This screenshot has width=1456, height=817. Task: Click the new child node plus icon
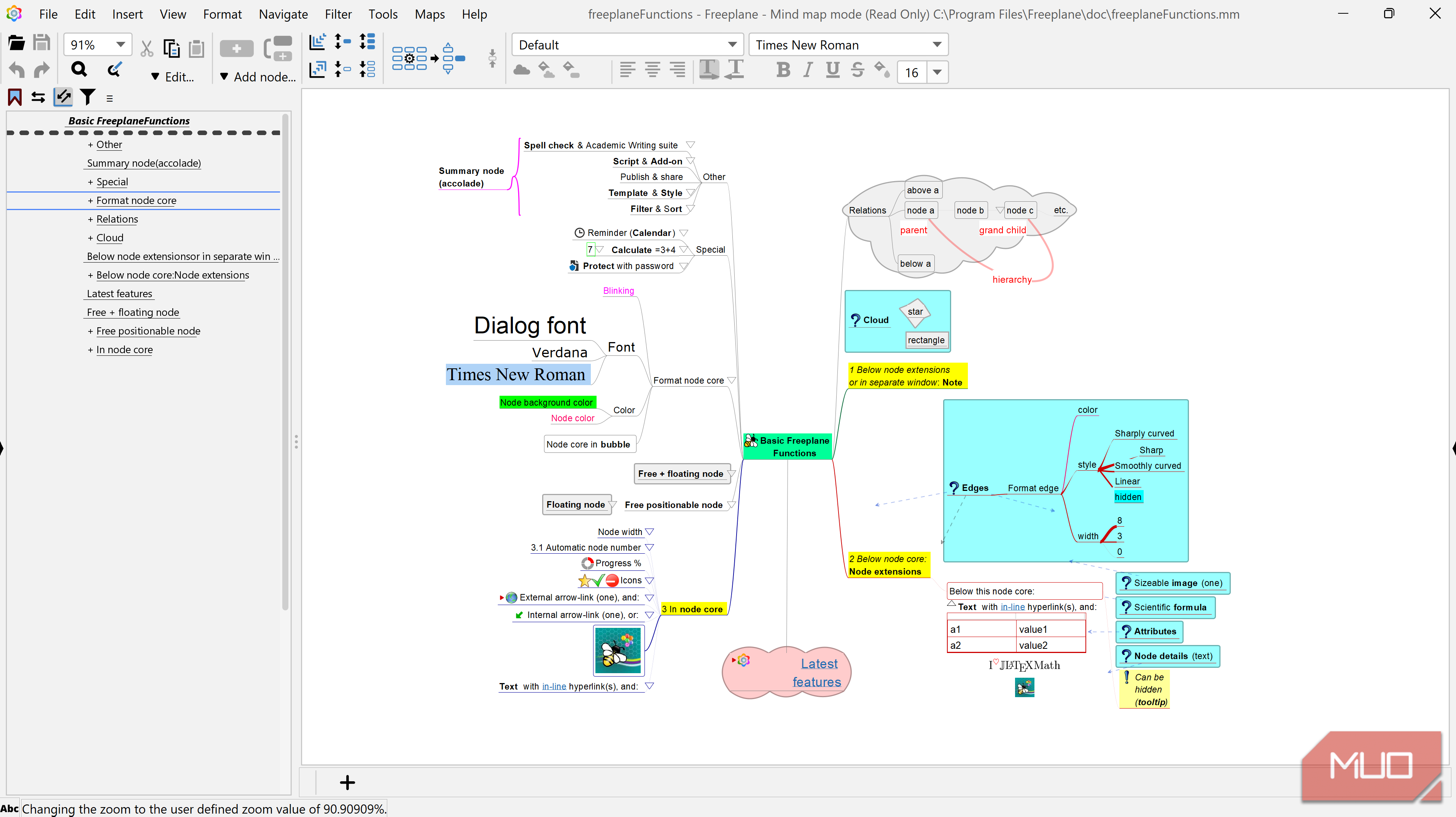point(236,49)
